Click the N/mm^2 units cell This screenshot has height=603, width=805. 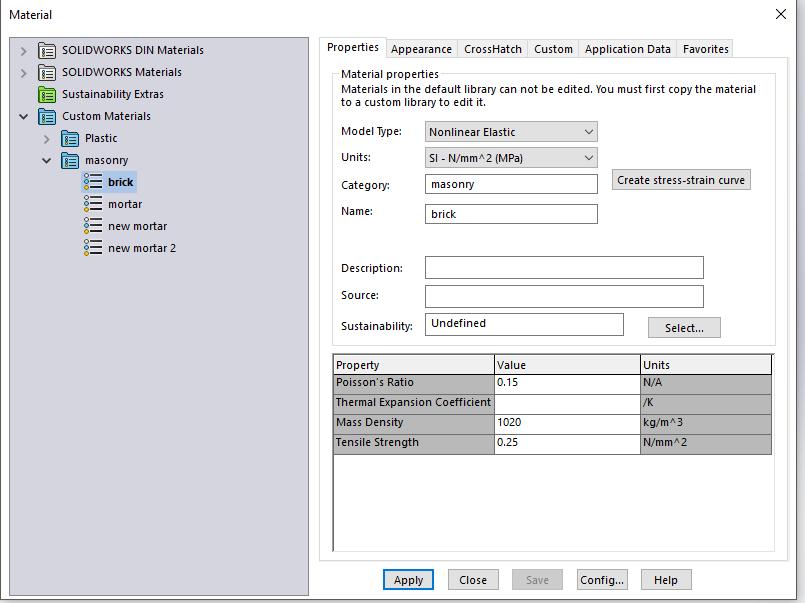(x=706, y=443)
